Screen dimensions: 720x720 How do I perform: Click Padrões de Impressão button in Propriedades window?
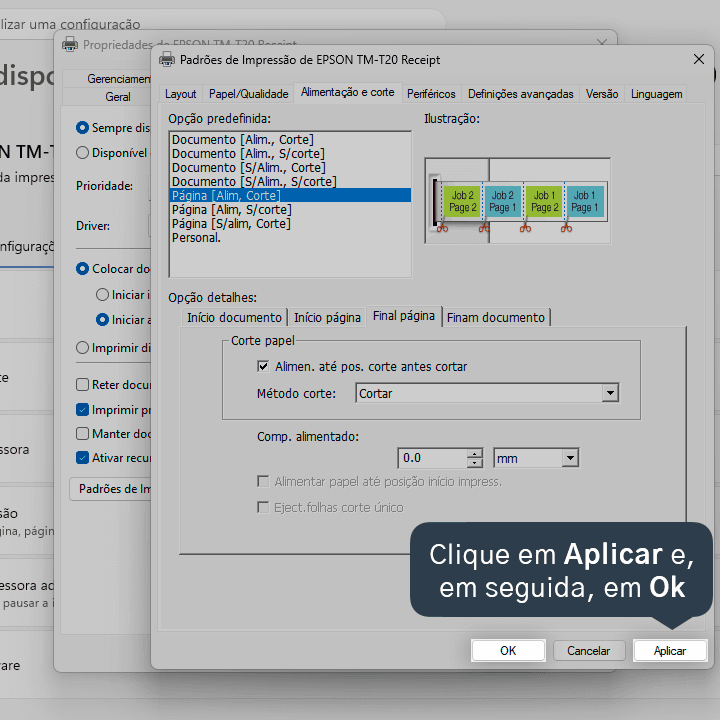tap(110, 489)
